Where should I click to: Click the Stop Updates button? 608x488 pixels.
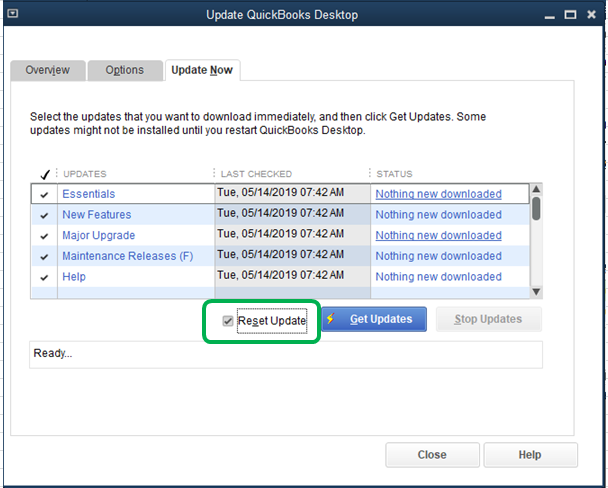point(489,319)
